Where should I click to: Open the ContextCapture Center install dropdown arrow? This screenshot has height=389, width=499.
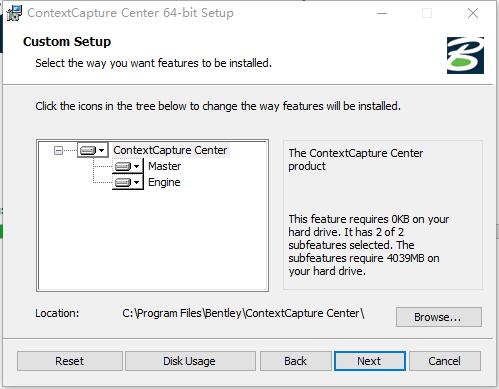click(x=102, y=150)
